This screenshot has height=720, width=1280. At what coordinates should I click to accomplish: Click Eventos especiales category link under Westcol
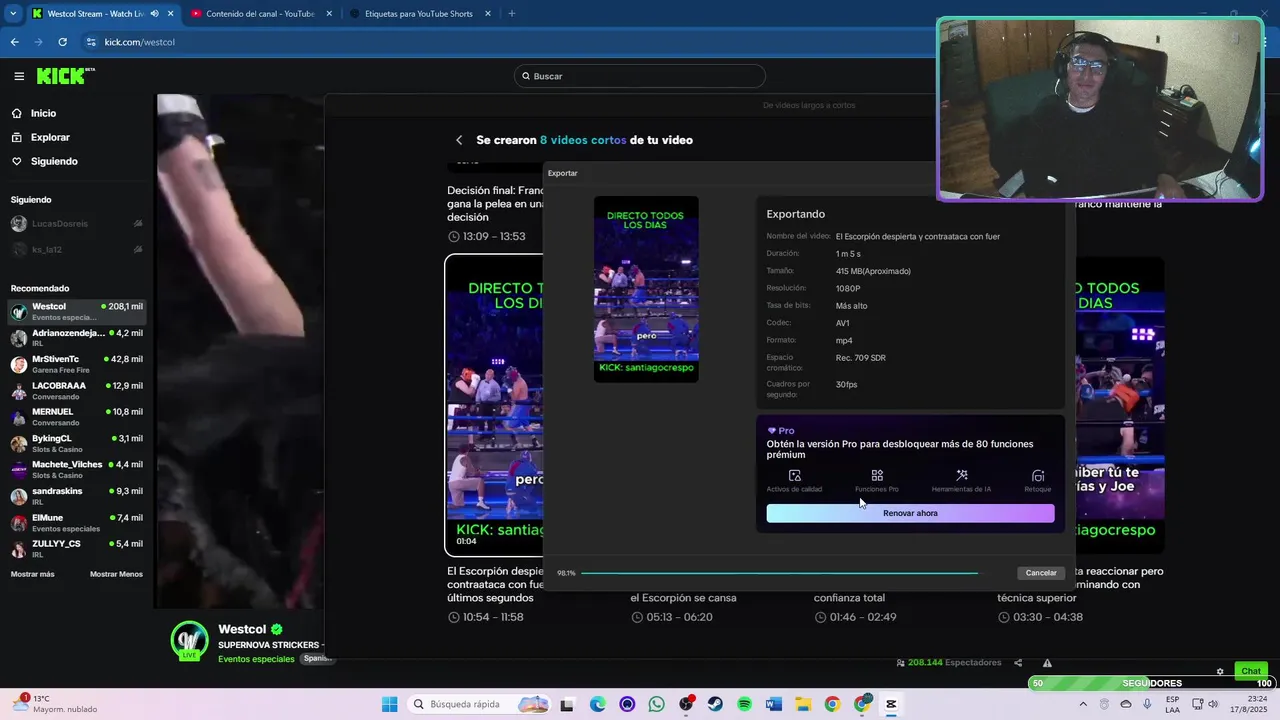point(256,659)
